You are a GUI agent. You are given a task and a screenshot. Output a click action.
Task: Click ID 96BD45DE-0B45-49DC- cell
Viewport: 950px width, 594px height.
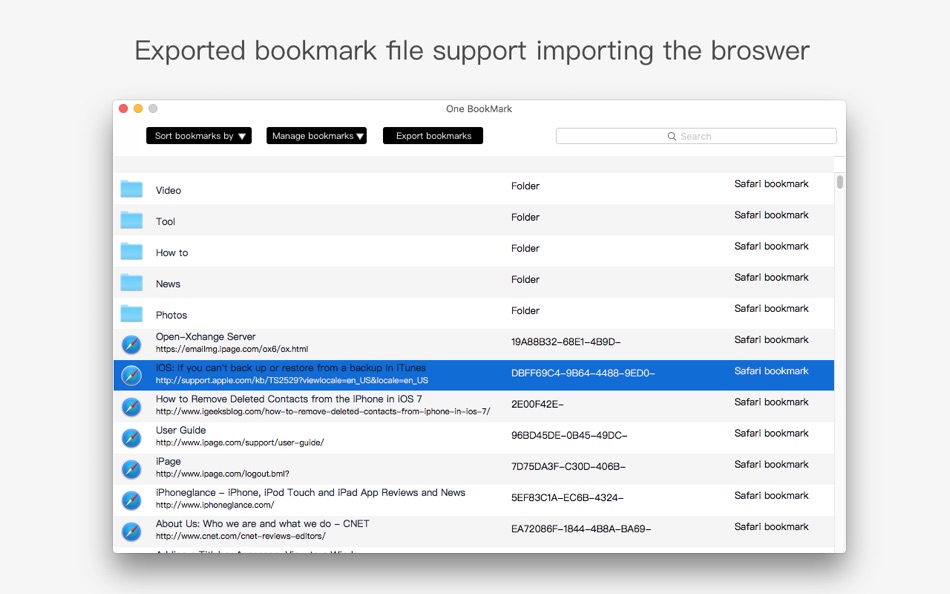569,436
